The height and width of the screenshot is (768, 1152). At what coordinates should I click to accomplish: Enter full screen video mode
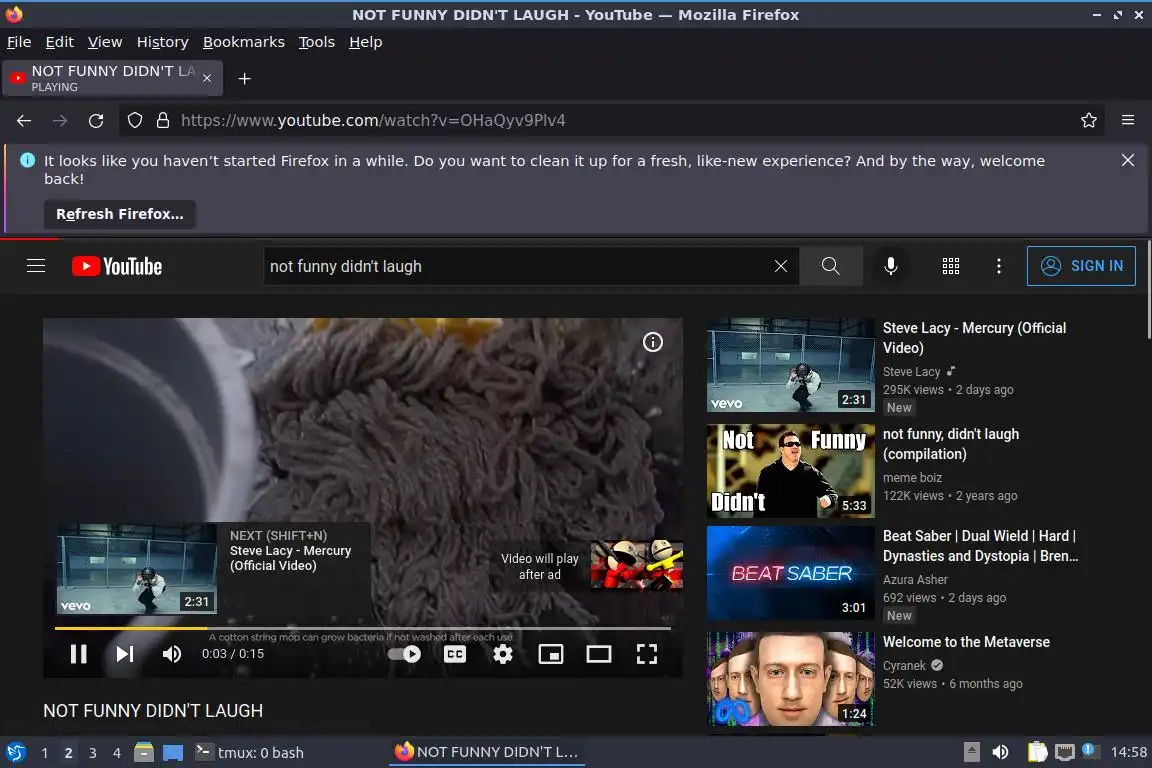[647, 654]
